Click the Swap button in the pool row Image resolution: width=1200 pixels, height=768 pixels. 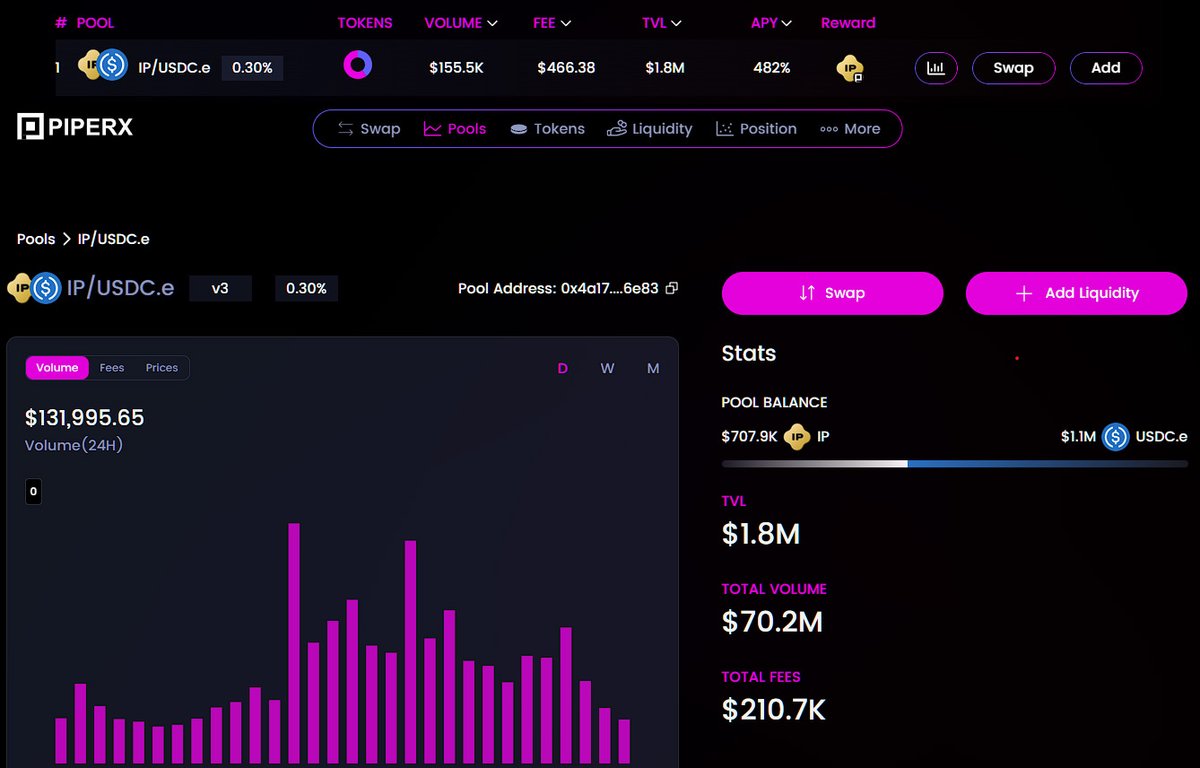1013,68
